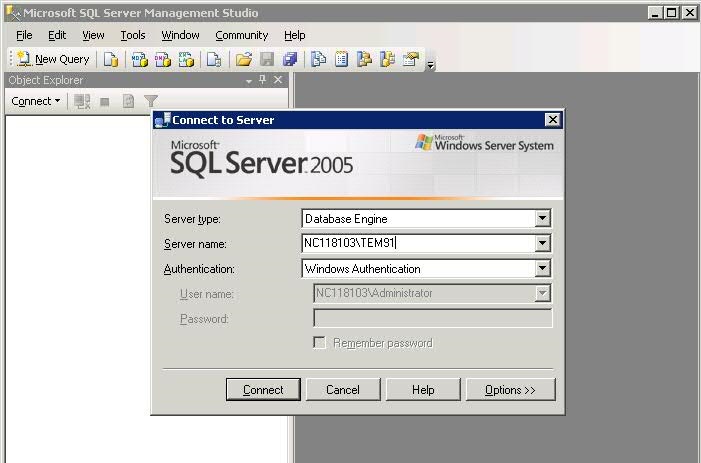Image resolution: width=701 pixels, height=463 pixels.
Task: Open Object Explorer window position menu arrow
Action: coord(249,80)
